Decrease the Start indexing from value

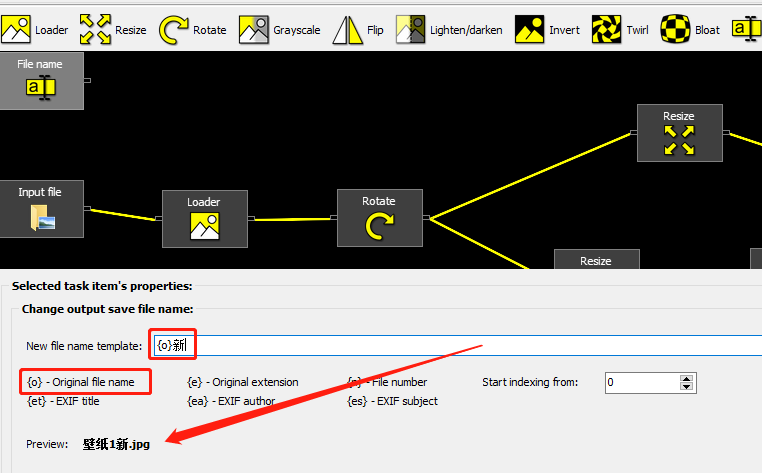tap(687, 386)
